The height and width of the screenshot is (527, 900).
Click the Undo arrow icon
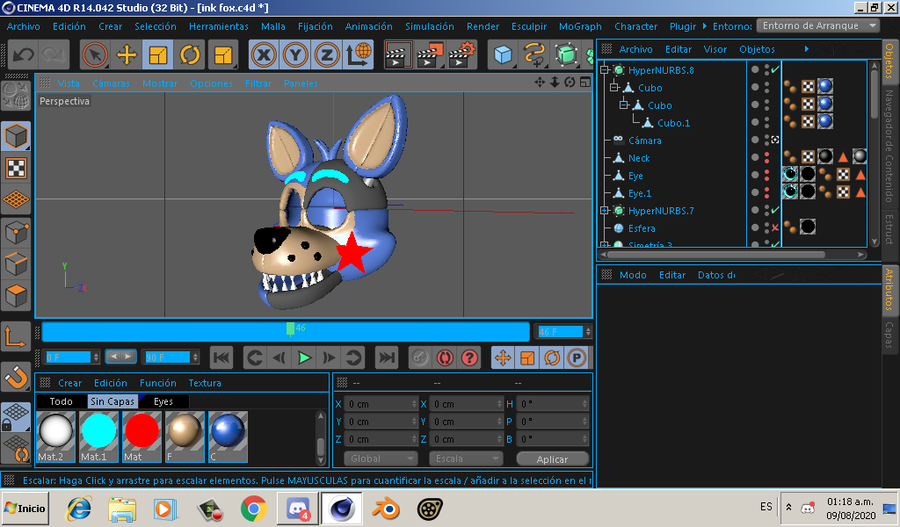[x=23, y=55]
